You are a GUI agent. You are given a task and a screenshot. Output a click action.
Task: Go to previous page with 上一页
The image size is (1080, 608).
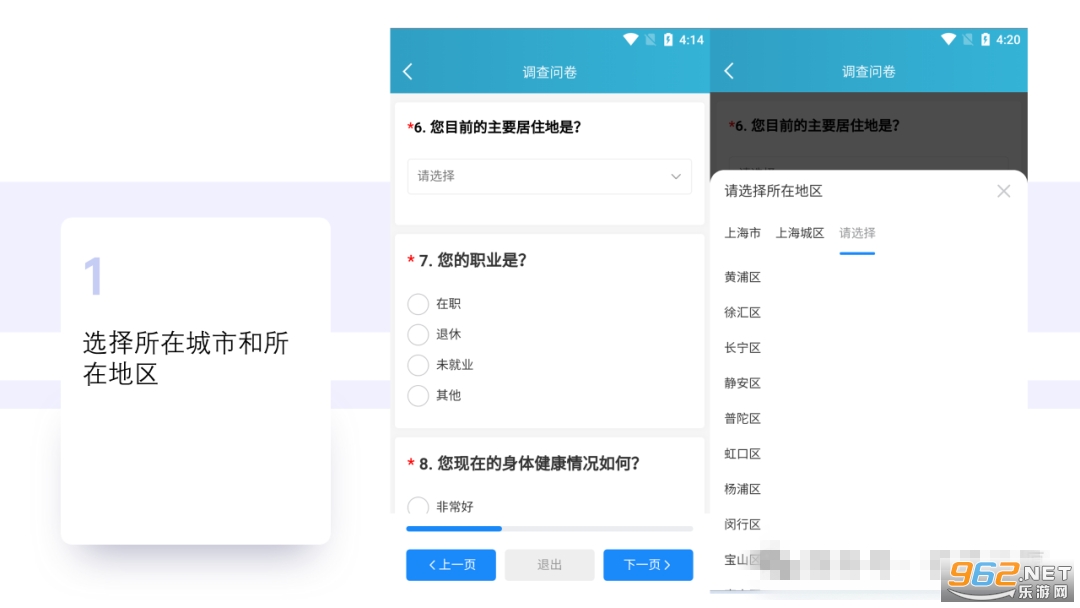(450, 565)
